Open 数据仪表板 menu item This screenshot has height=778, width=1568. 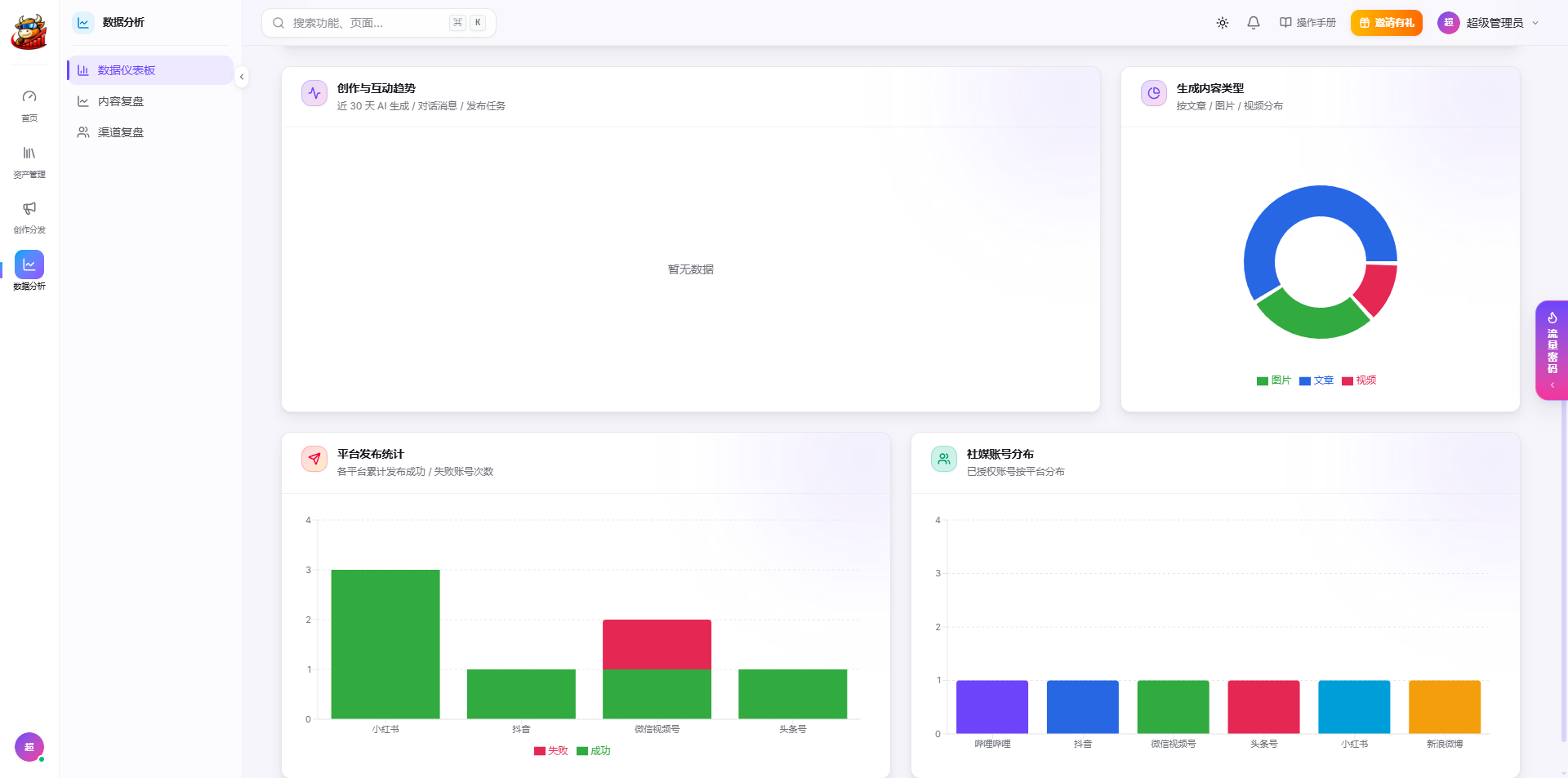[x=150, y=70]
